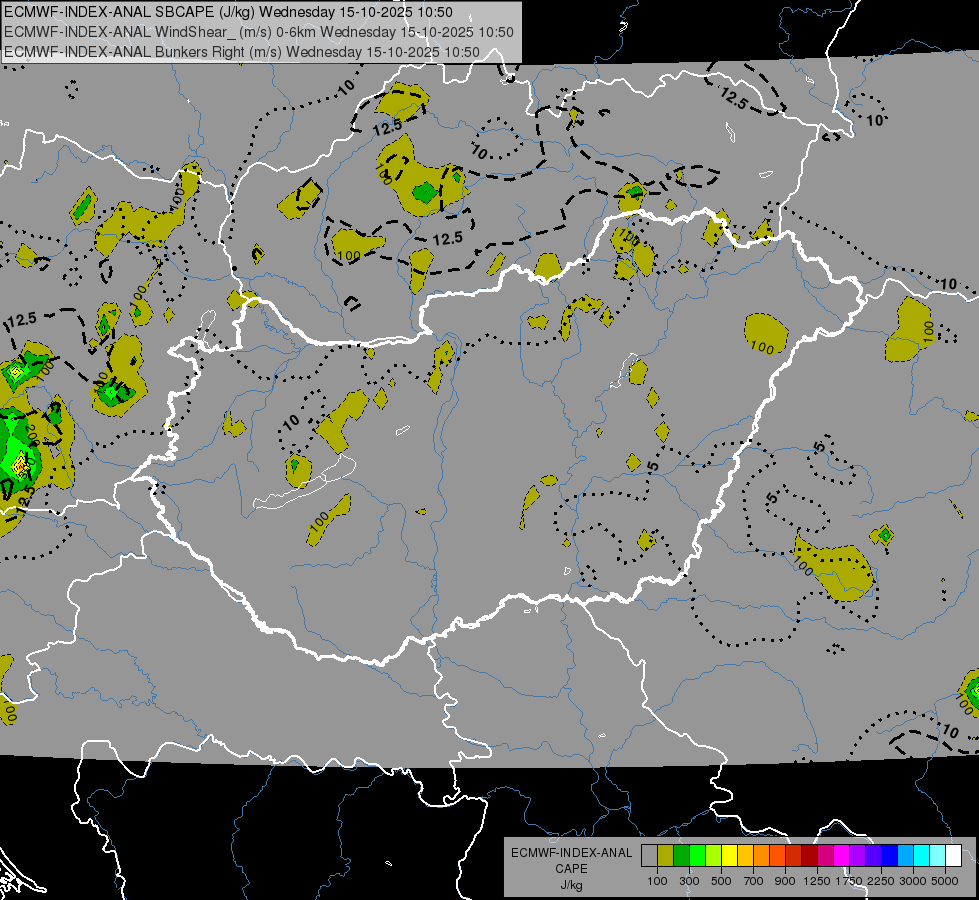Click the SBCAPE title line
This screenshot has height=900, width=979.
pos(228,12)
